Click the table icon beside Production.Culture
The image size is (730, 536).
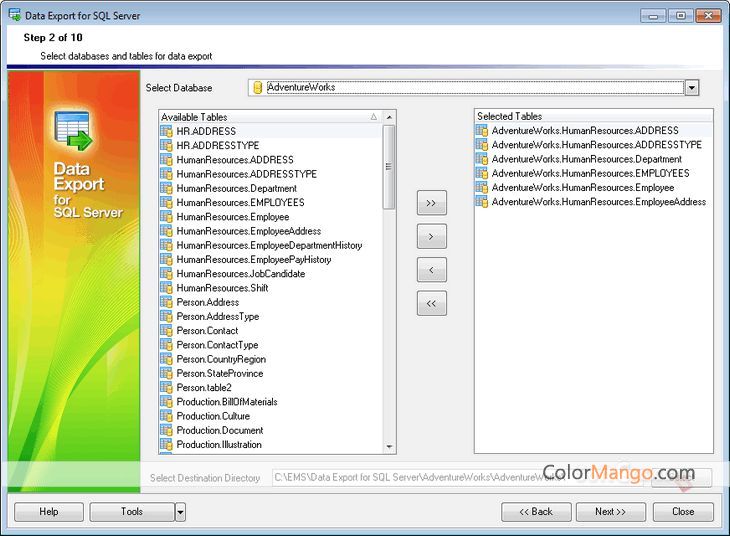tap(166, 416)
